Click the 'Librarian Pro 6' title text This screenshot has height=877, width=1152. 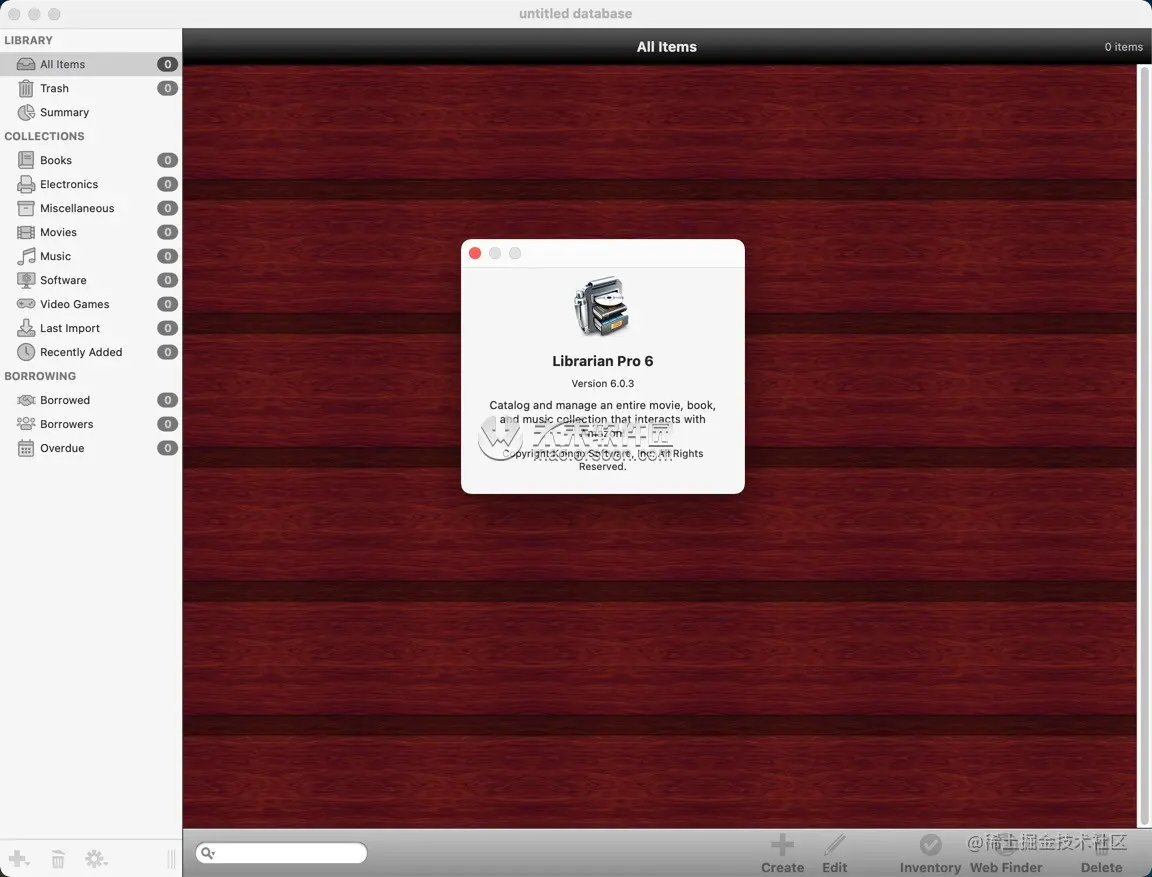pos(602,361)
